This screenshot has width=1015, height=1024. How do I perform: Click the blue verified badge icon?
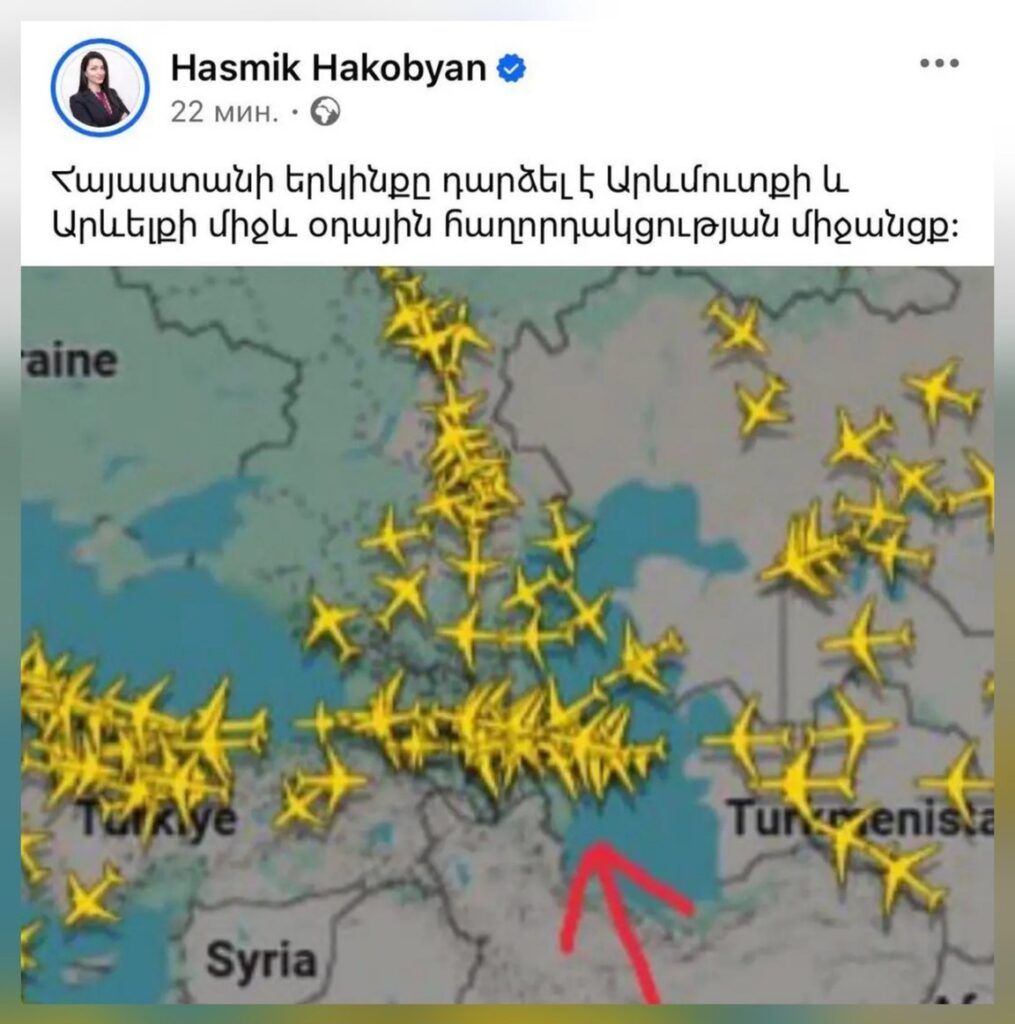(511, 69)
